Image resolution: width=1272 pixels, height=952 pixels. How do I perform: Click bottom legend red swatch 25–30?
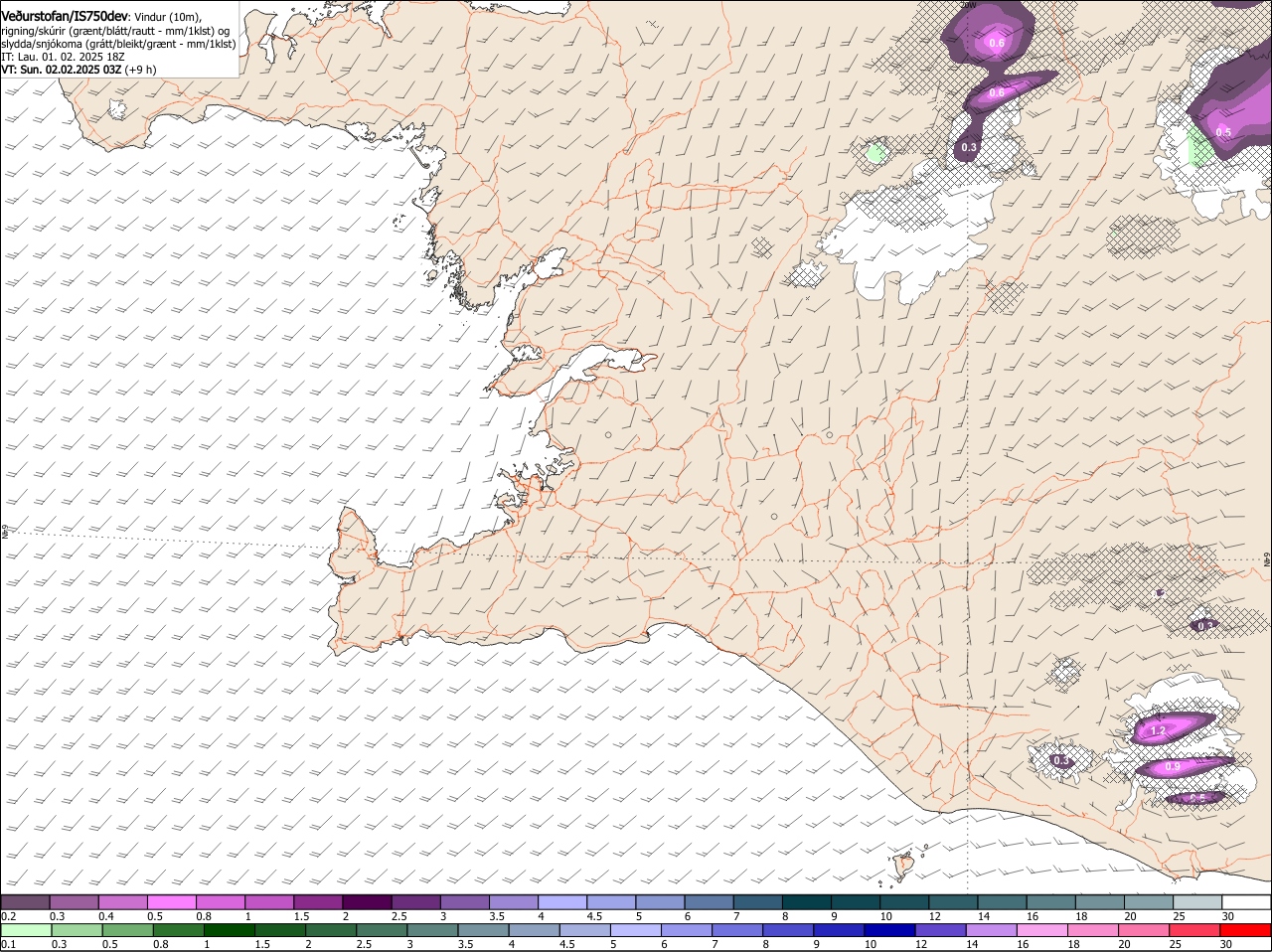click(x=1195, y=931)
